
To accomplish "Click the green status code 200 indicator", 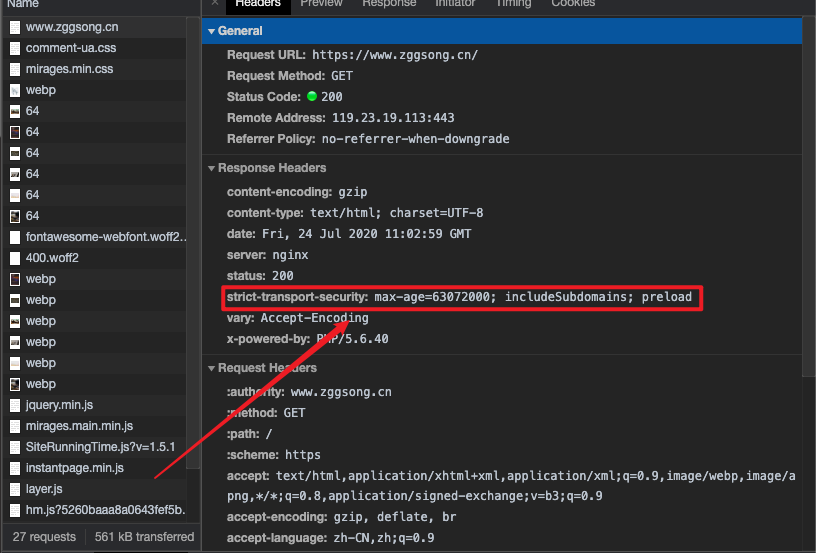I will click(x=311, y=97).
